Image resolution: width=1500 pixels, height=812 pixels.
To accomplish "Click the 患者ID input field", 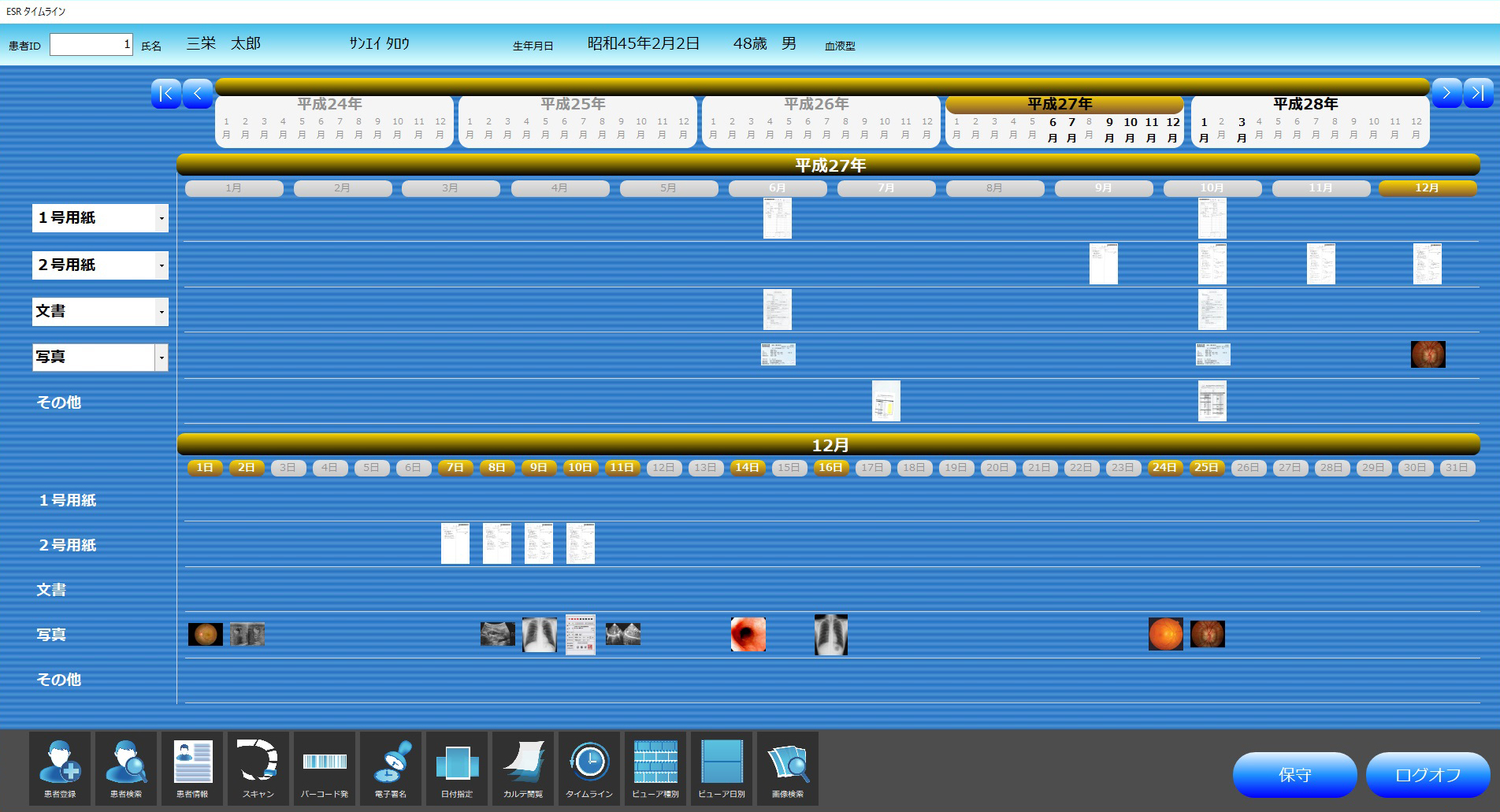I will click(x=91, y=45).
